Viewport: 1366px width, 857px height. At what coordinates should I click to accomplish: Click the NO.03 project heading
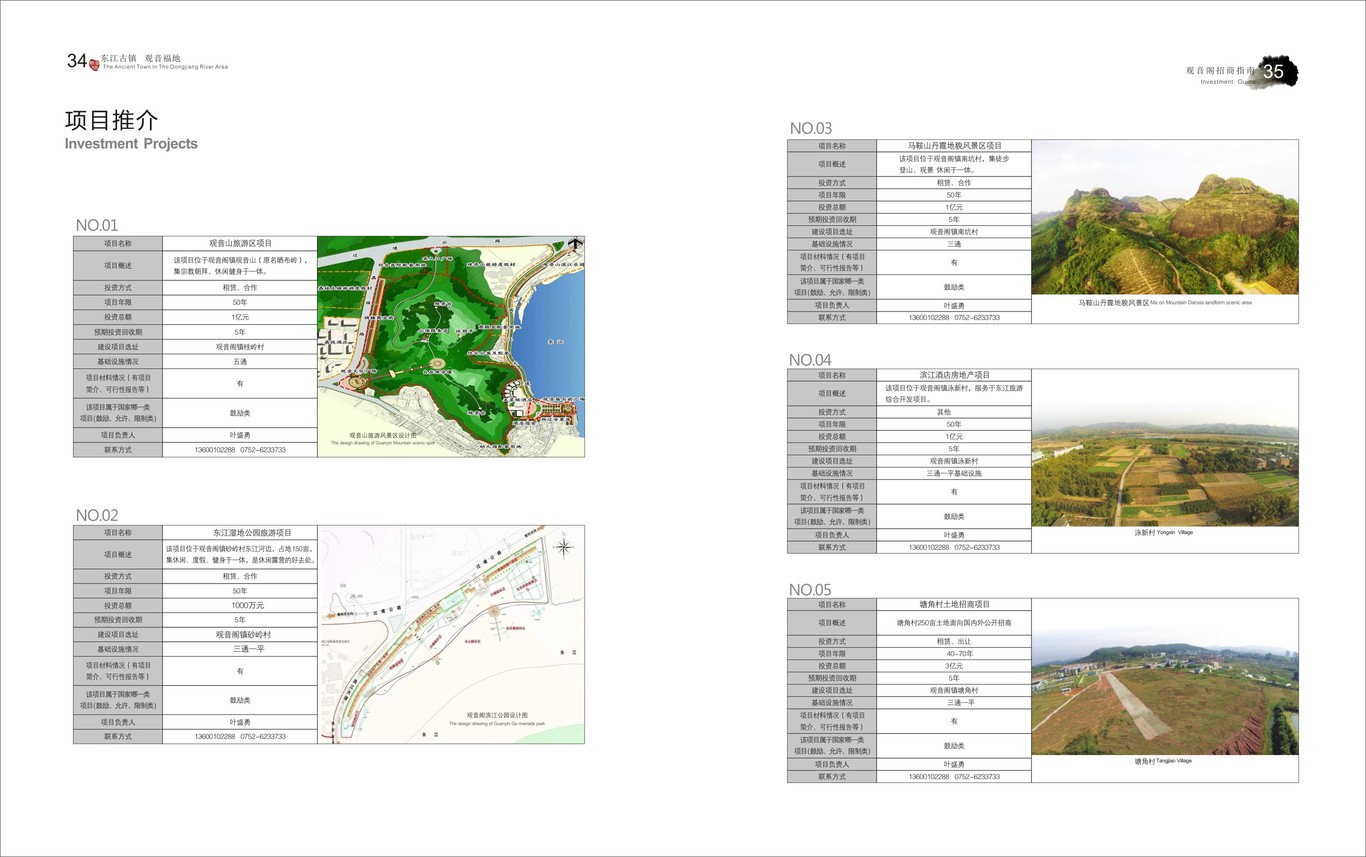coord(811,128)
